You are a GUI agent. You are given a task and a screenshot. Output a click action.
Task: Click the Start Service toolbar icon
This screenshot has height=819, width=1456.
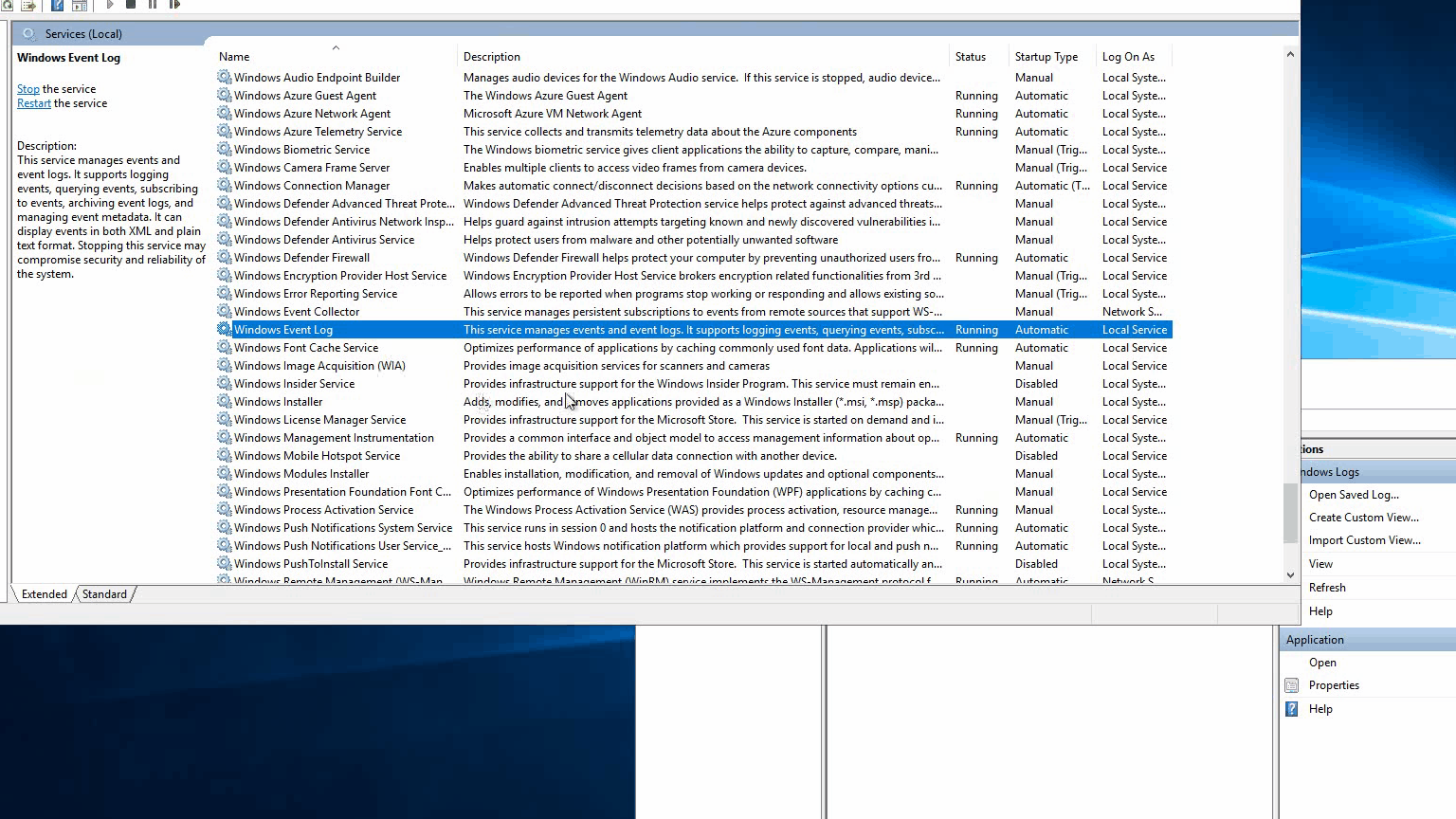tap(110, 5)
